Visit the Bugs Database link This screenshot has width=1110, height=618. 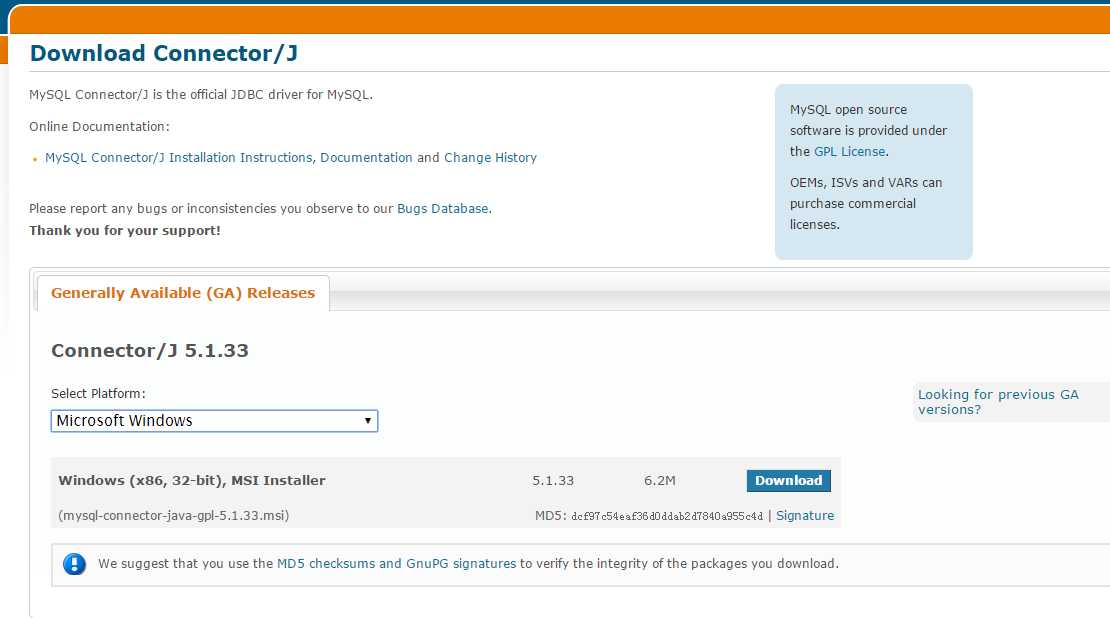pos(442,209)
